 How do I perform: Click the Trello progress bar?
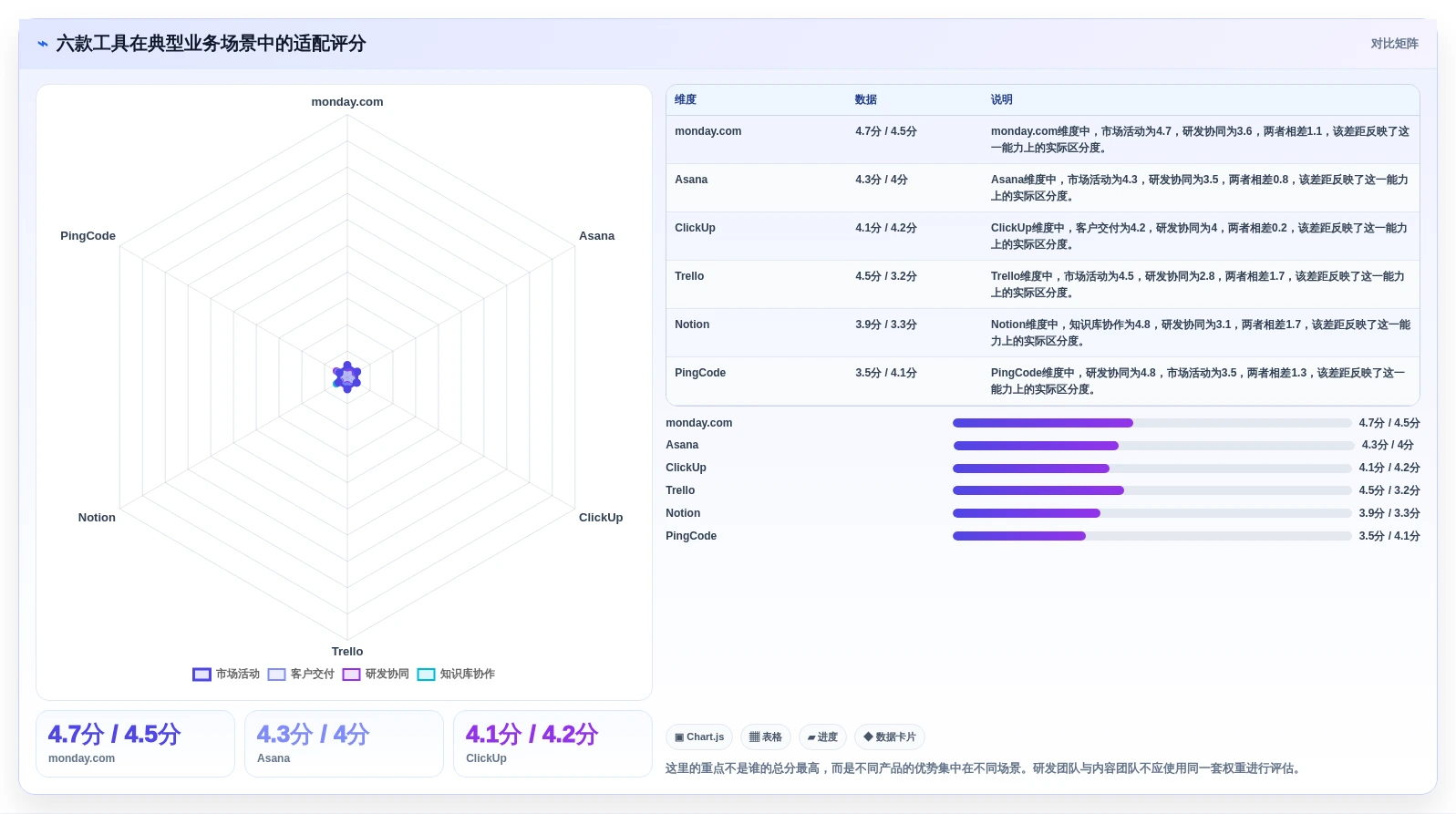[x=1152, y=490]
